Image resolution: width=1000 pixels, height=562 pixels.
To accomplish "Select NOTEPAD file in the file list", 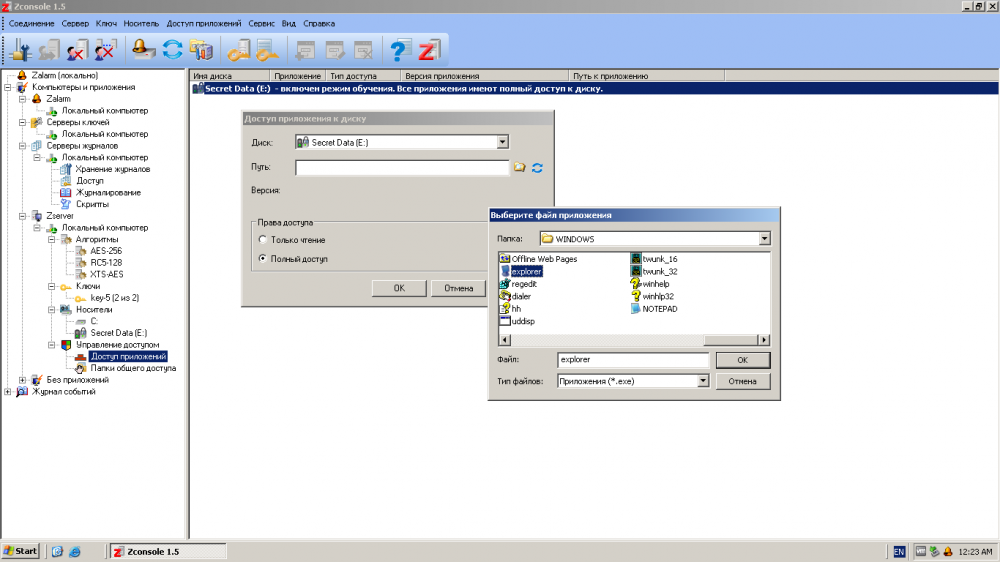I will tap(654, 309).
